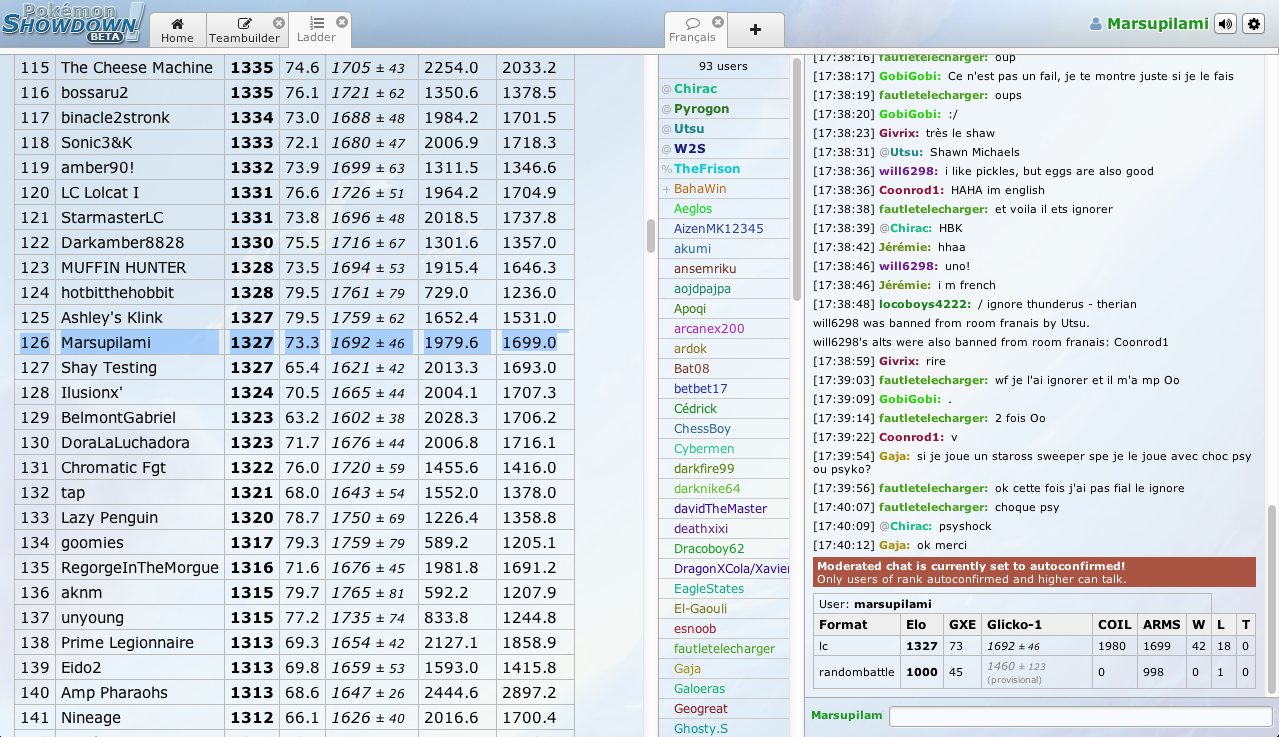Select user darkfire99 in the list
Screen dimensions: 1279x737
click(x=725, y=469)
